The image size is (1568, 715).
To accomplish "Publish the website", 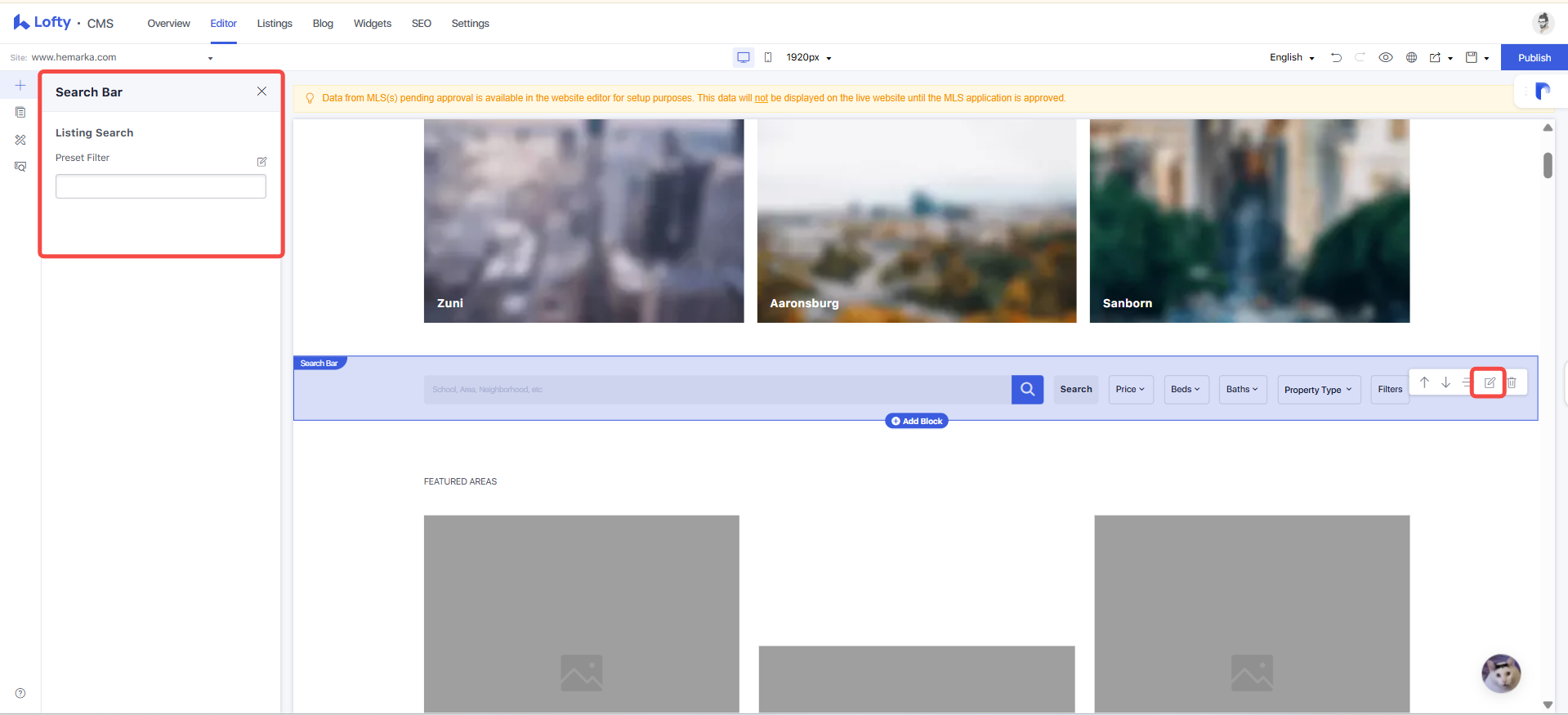I will click(x=1534, y=57).
